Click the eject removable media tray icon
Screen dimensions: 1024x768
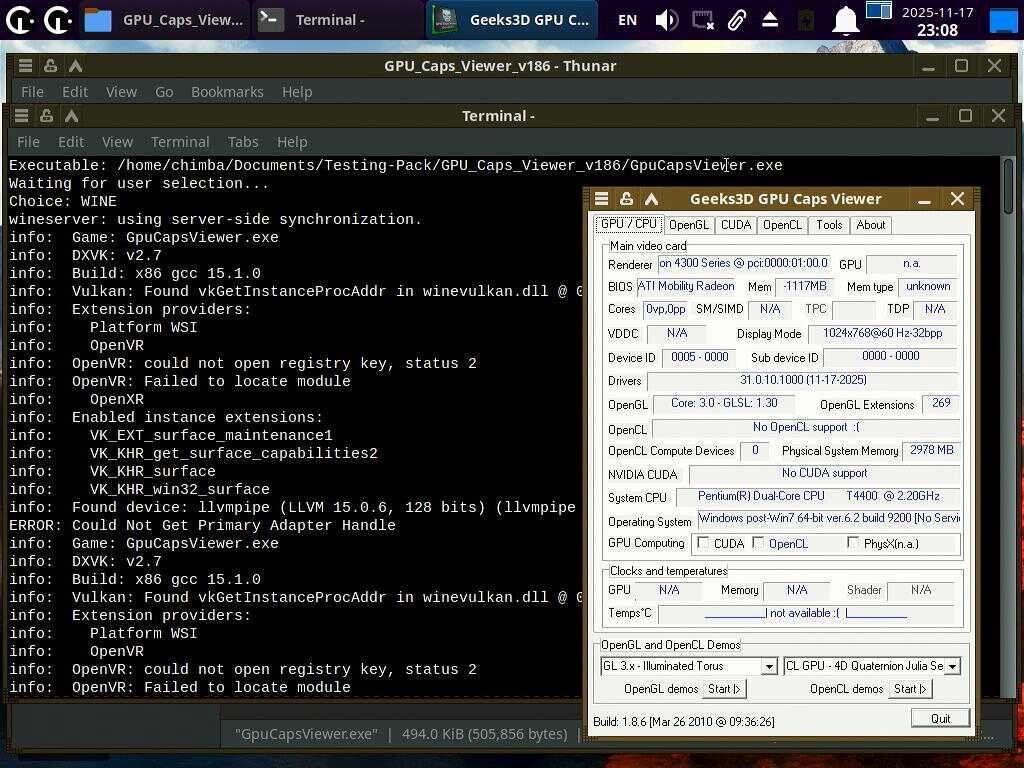coord(770,20)
